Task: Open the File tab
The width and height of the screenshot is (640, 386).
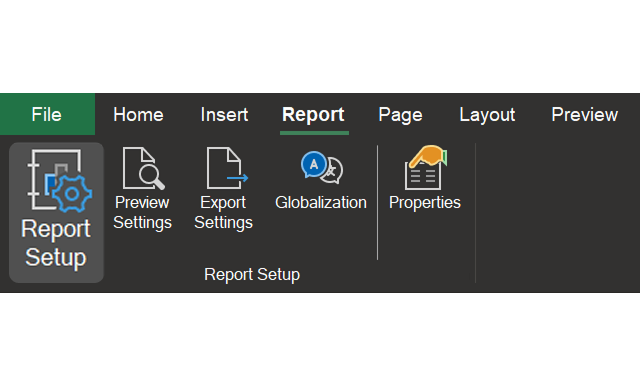Action: click(47, 114)
